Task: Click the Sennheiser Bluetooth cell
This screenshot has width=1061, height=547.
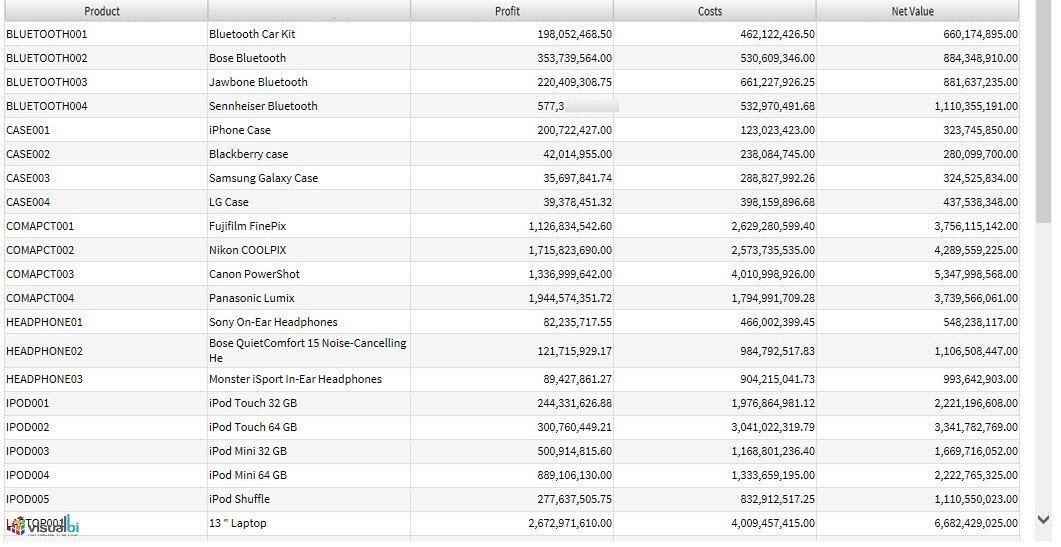Action: coord(263,106)
